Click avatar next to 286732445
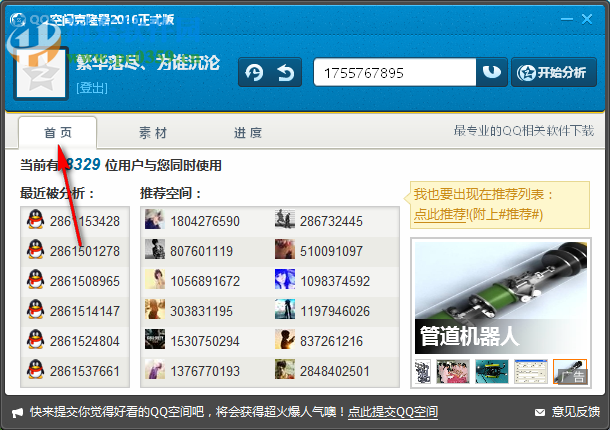 pyautogui.click(x=285, y=219)
